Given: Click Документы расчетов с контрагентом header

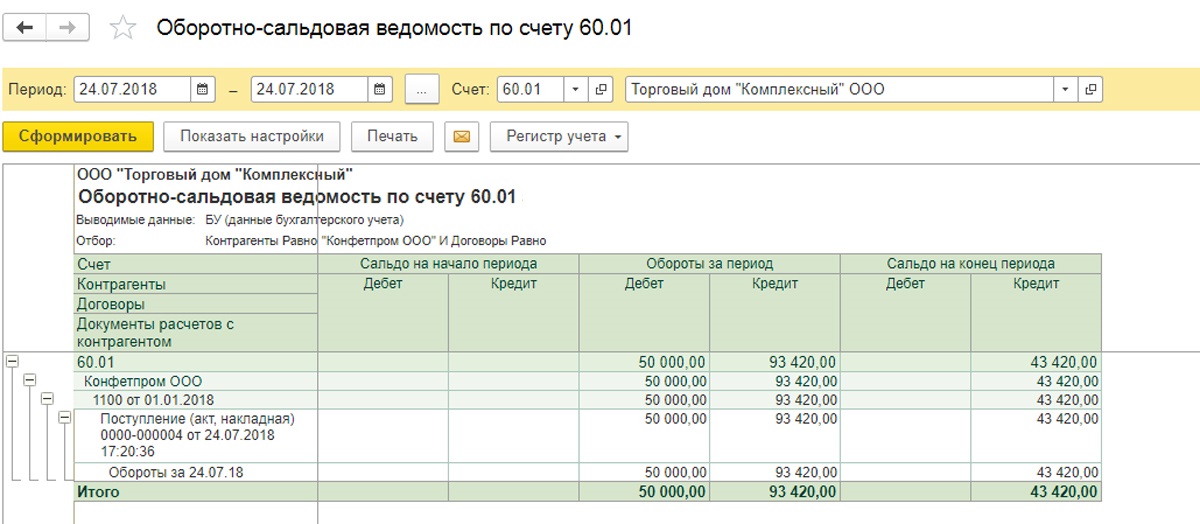Looking at the screenshot, I should click(x=196, y=333).
